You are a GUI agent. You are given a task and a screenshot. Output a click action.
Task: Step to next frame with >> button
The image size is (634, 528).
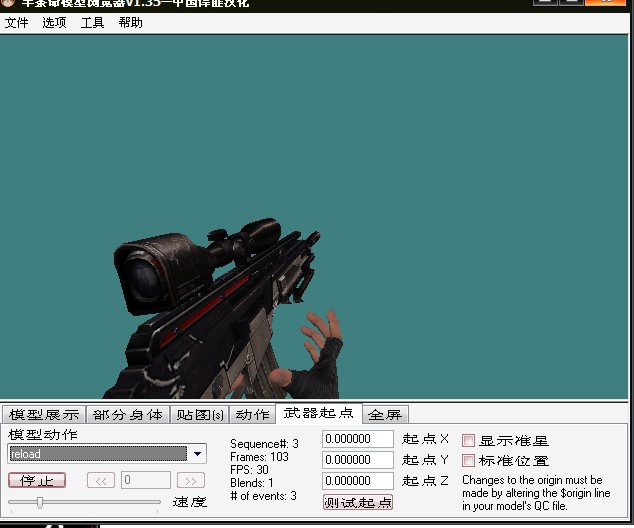point(191,480)
